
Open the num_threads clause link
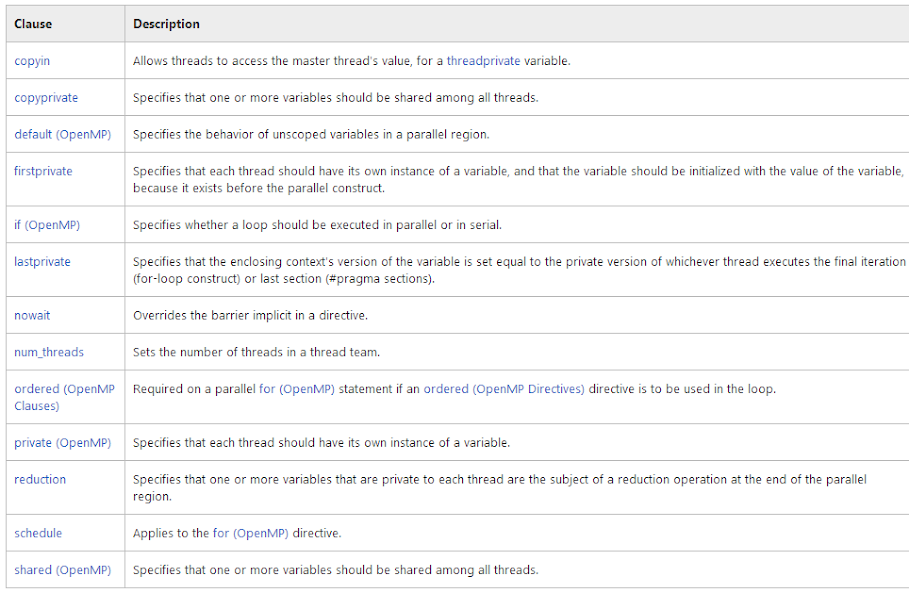[49, 352]
